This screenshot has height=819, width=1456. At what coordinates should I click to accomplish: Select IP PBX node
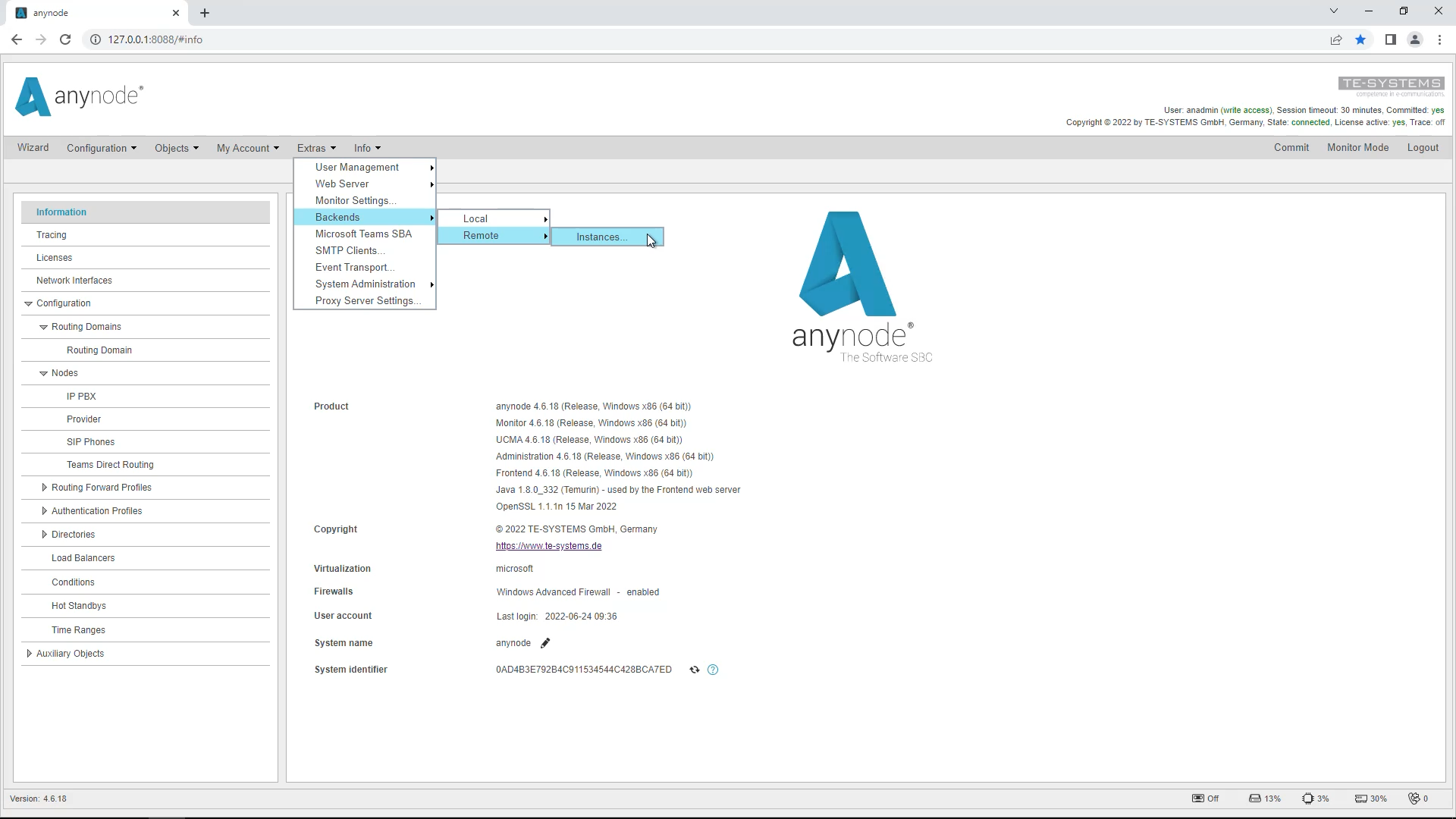pos(146,397)
